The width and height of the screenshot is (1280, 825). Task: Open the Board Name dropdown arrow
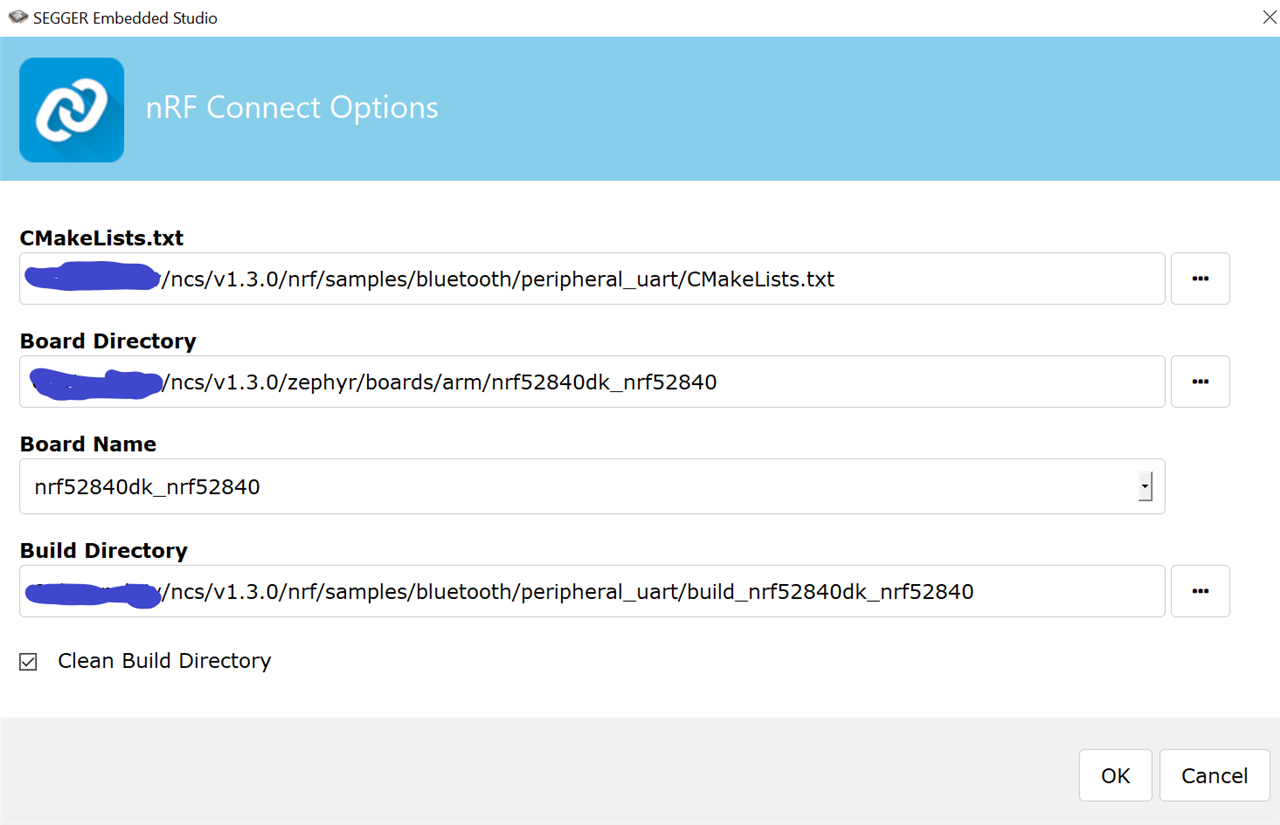(1145, 487)
